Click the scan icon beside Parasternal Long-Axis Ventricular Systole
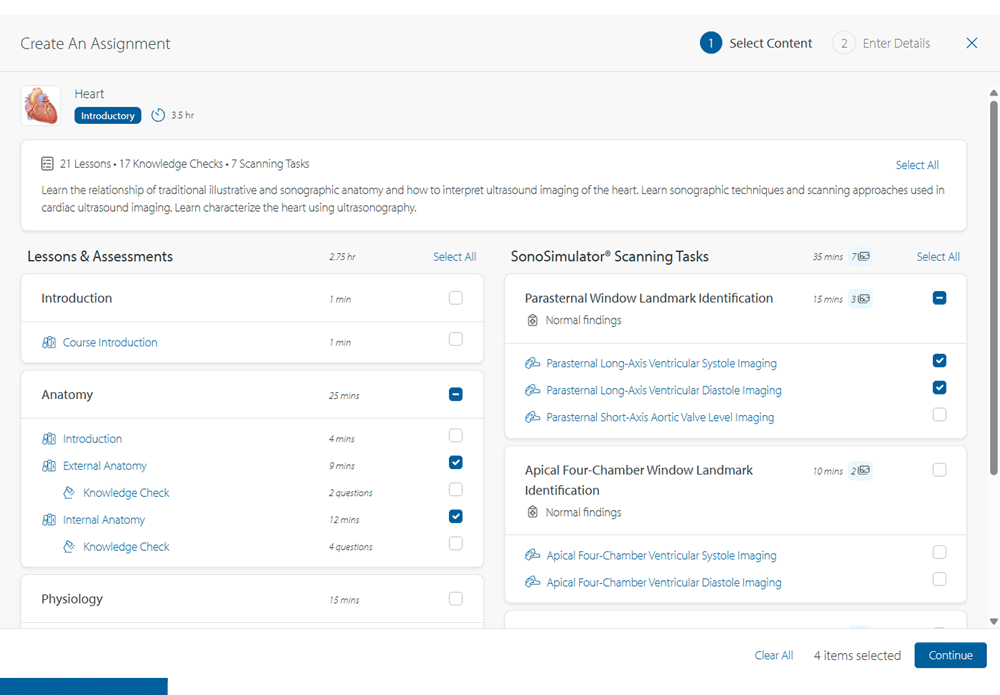The width and height of the screenshot is (1000, 695). tap(533, 363)
